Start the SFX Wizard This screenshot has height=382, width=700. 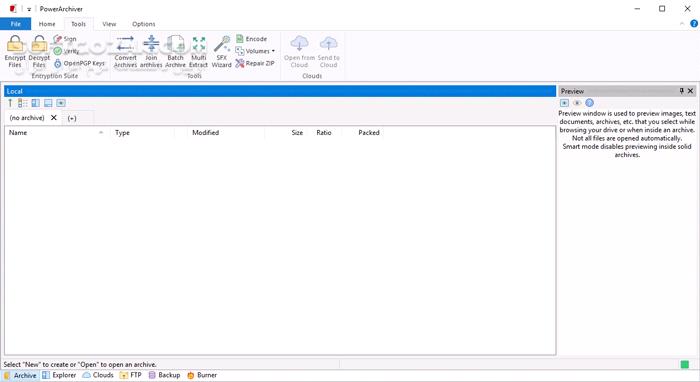tap(221, 52)
